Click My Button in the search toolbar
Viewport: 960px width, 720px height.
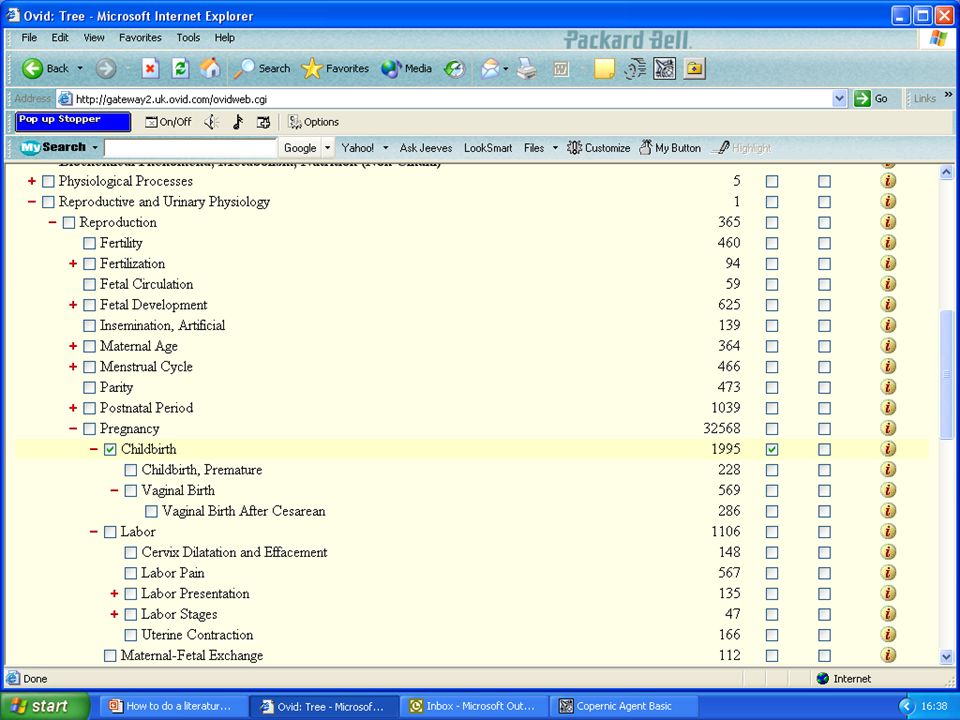pyautogui.click(x=670, y=148)
